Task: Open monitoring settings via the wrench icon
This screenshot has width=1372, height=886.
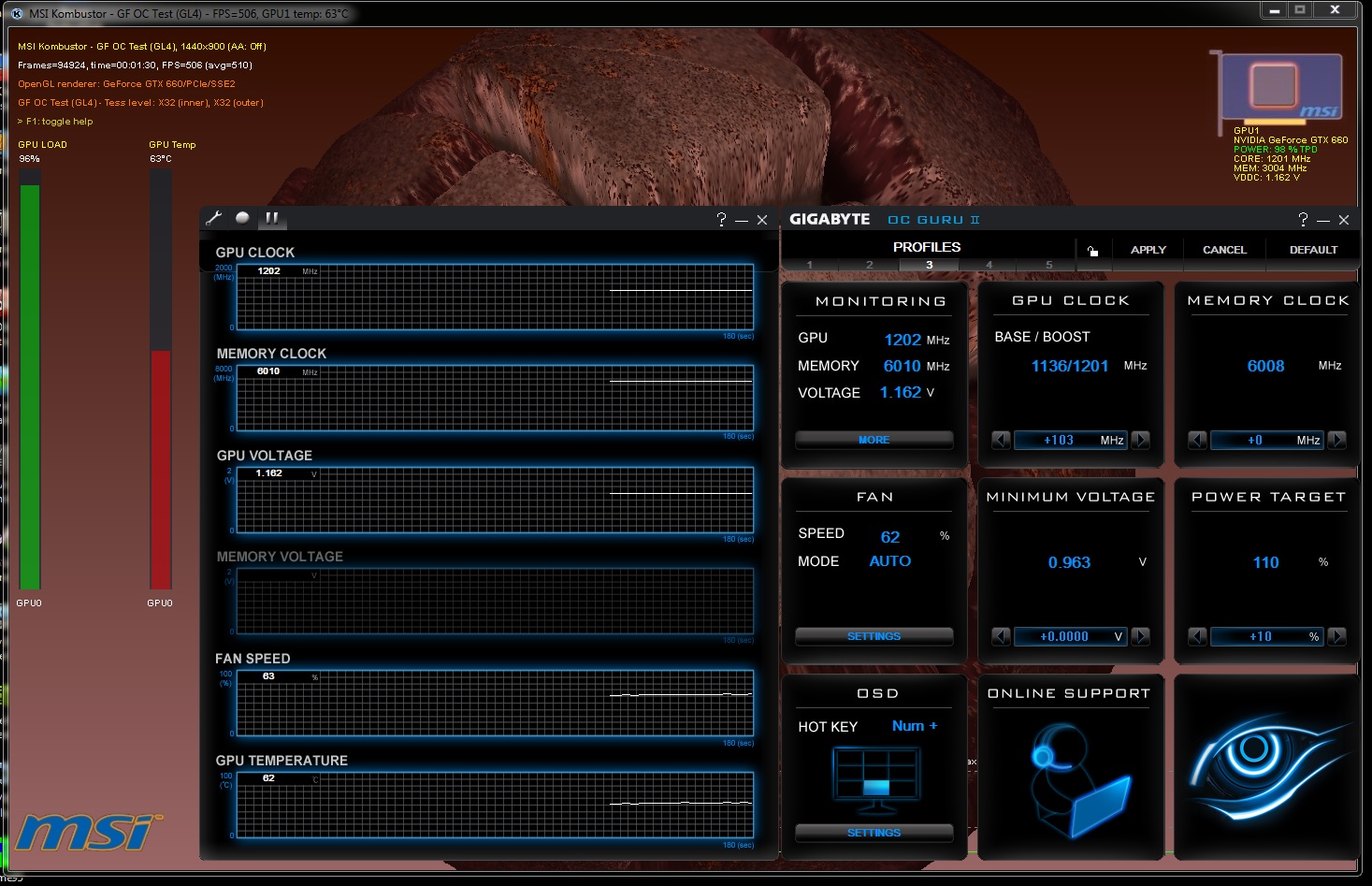Action: [x=213, y=218]
